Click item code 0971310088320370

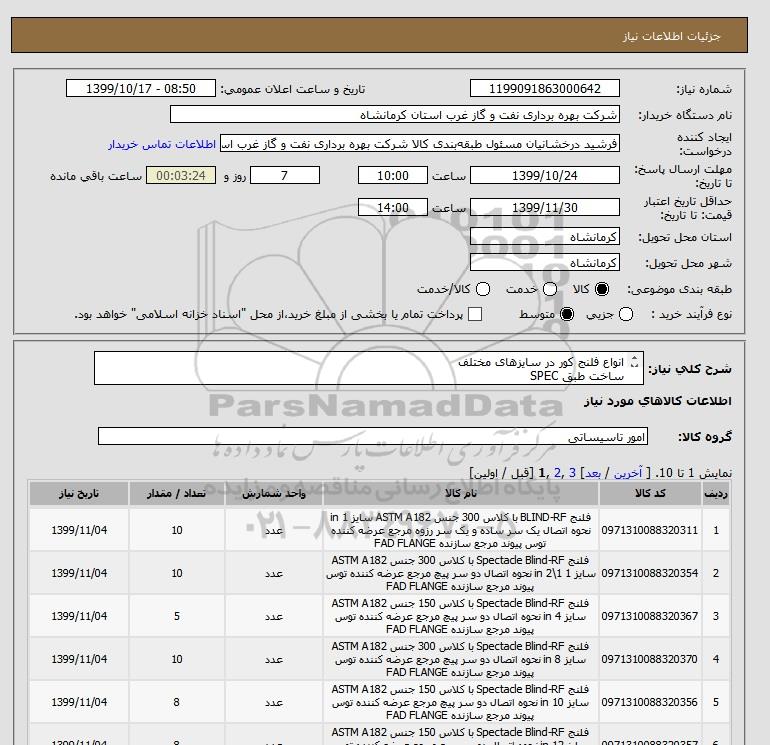pos(650,659)
